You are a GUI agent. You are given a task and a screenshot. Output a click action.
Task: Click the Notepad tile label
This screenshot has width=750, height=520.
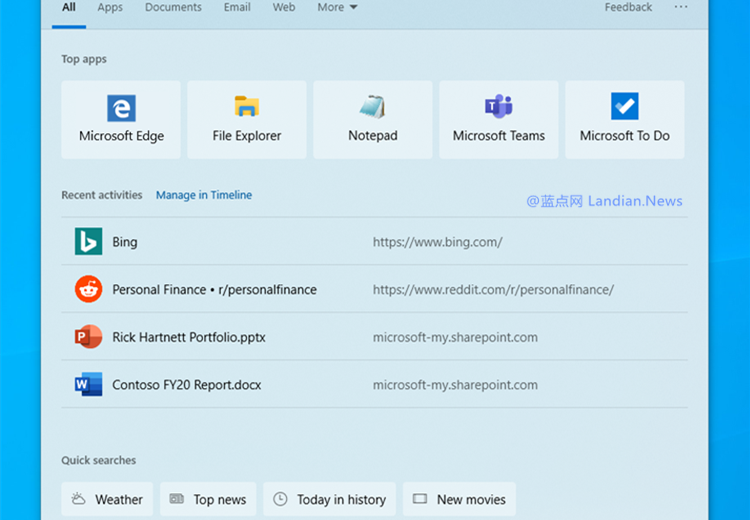pos(373,136)
